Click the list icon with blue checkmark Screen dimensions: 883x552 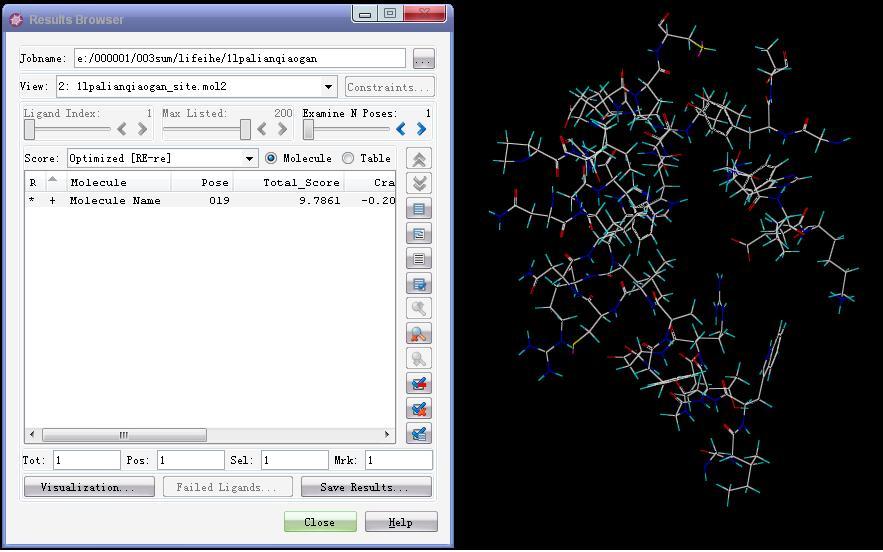tap(418, 284)
